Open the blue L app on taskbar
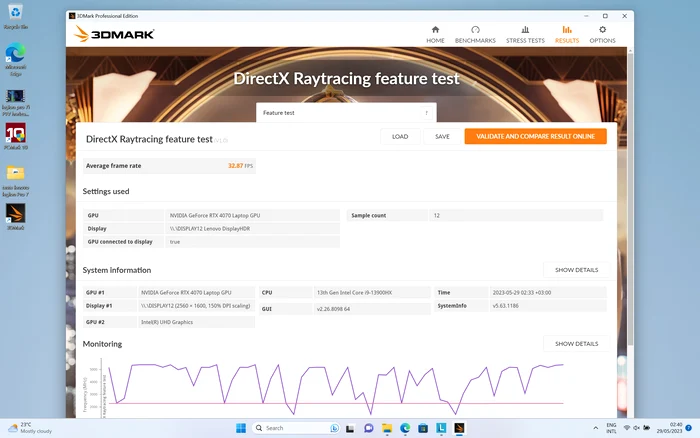This screenshot has height=438, width=700. point(441,428)
